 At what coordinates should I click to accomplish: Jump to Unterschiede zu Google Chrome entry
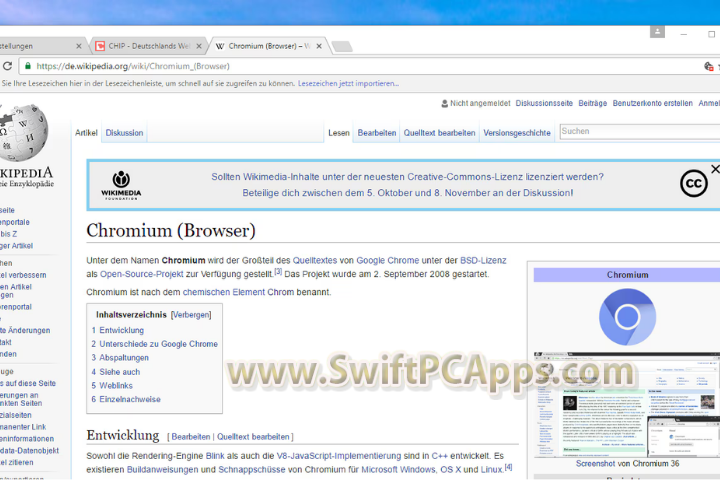[x=154, y=344]
